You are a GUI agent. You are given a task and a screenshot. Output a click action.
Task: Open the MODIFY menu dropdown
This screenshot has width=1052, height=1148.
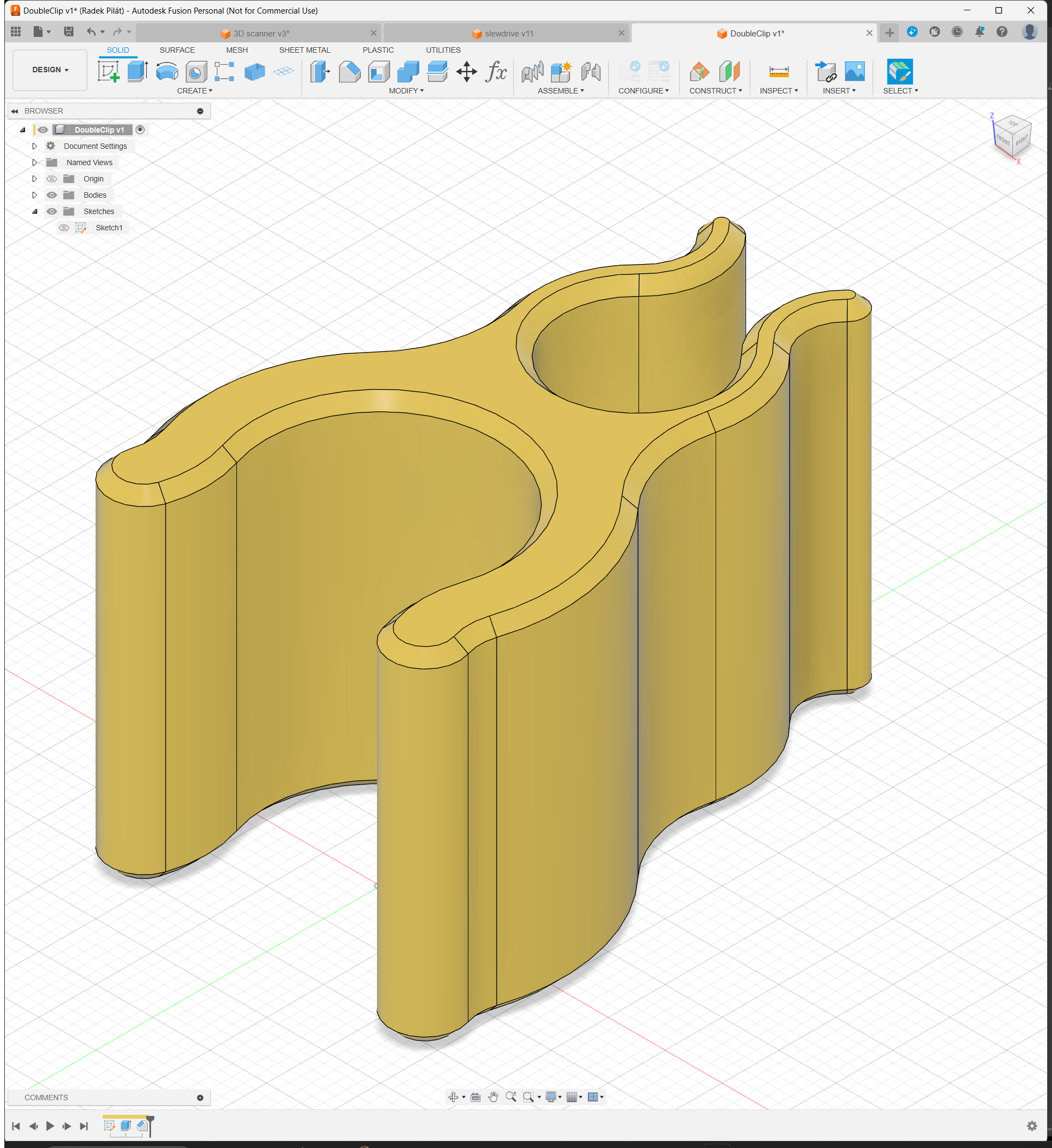click(406, 91)
